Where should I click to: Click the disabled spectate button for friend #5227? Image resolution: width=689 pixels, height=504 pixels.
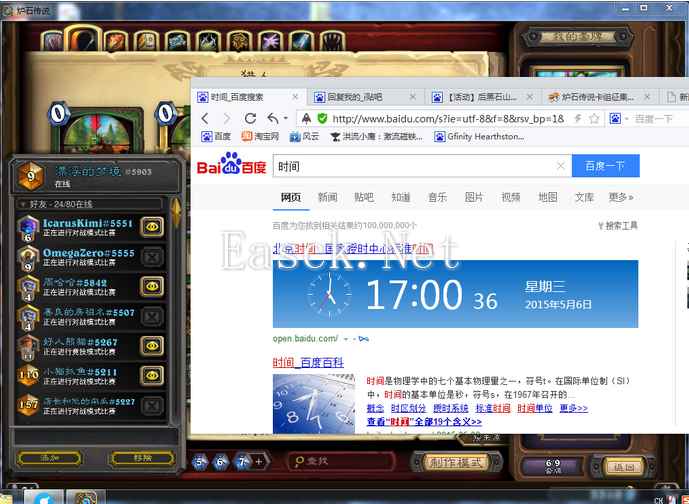(x=152, y=405)
